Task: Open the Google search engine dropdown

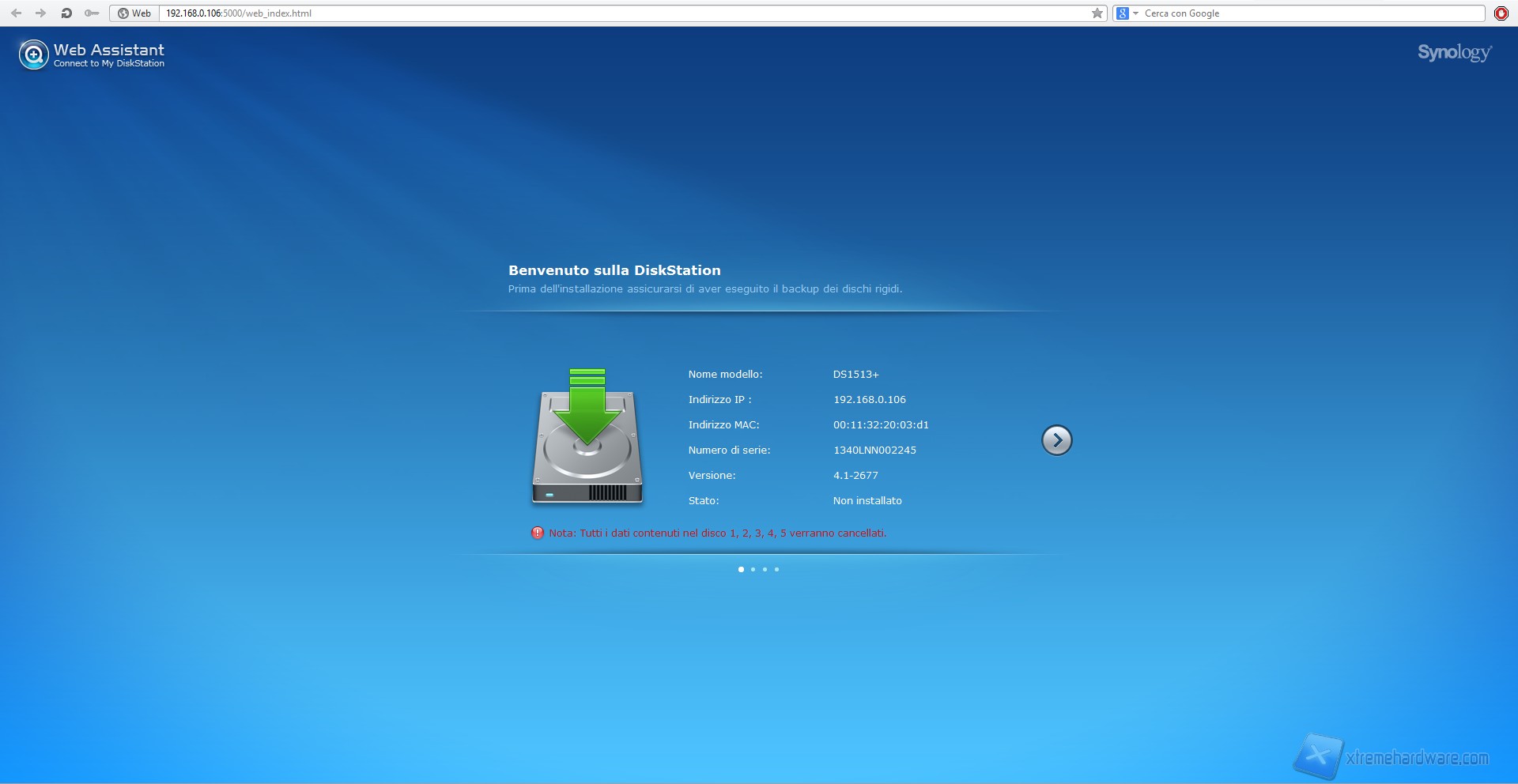Action: [x=1127, y=13]
